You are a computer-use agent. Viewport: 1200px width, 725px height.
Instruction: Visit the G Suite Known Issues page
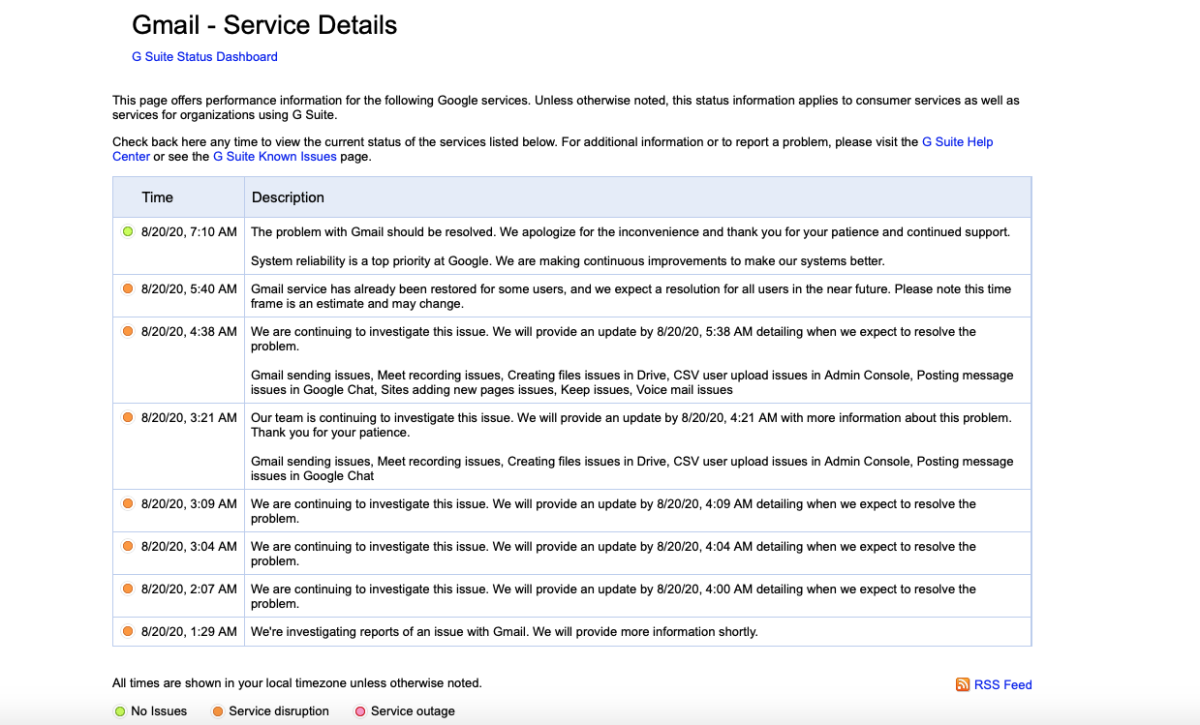tap(274, 157)
